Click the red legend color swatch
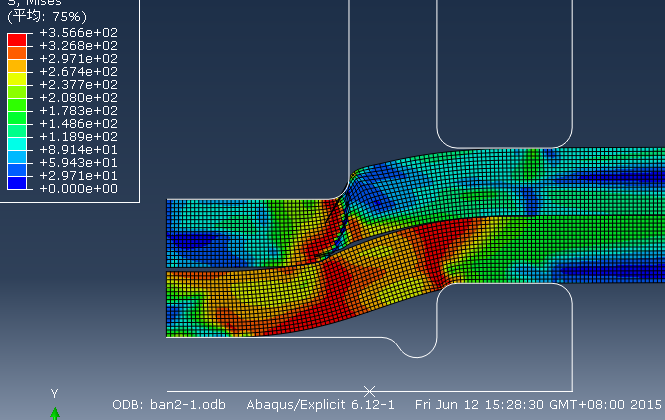The height and width of the screenshot is (420, 665). click(x=17, y=39)
